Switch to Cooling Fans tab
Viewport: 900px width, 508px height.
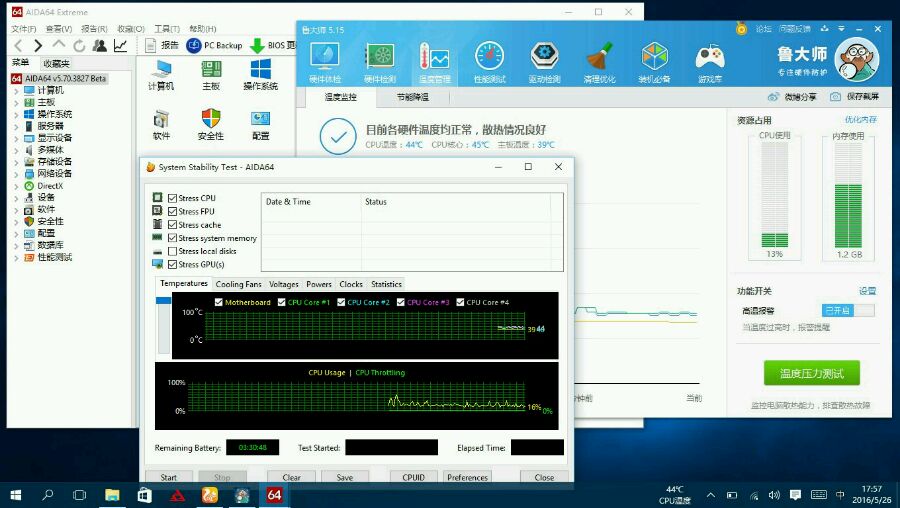(238, 284)
